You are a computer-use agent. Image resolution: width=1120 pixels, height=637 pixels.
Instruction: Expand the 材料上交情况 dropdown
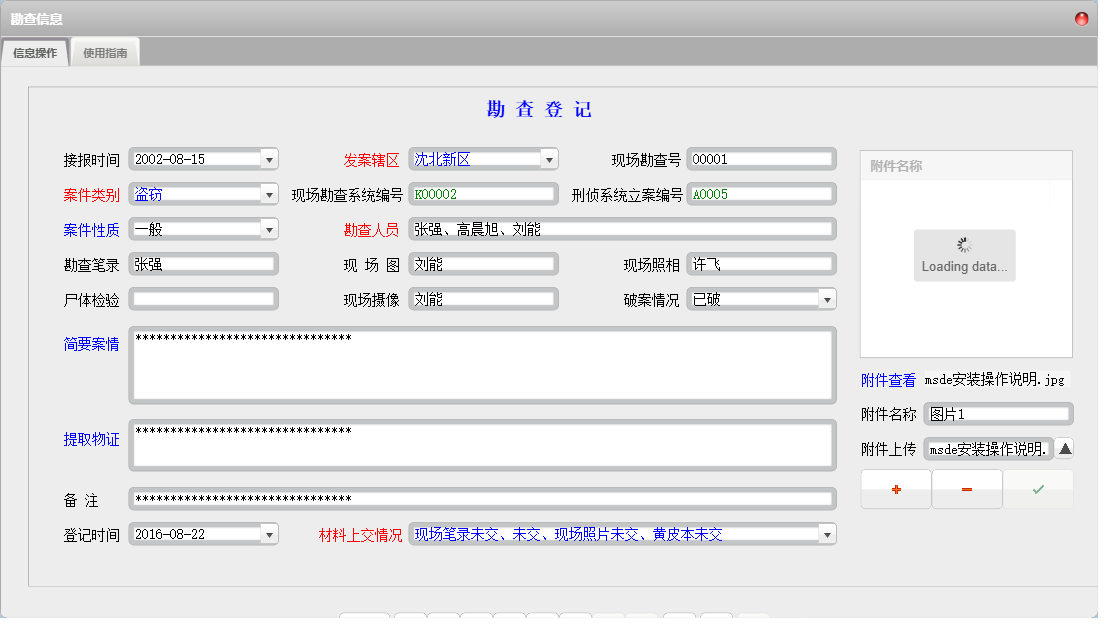coord(828,533)
